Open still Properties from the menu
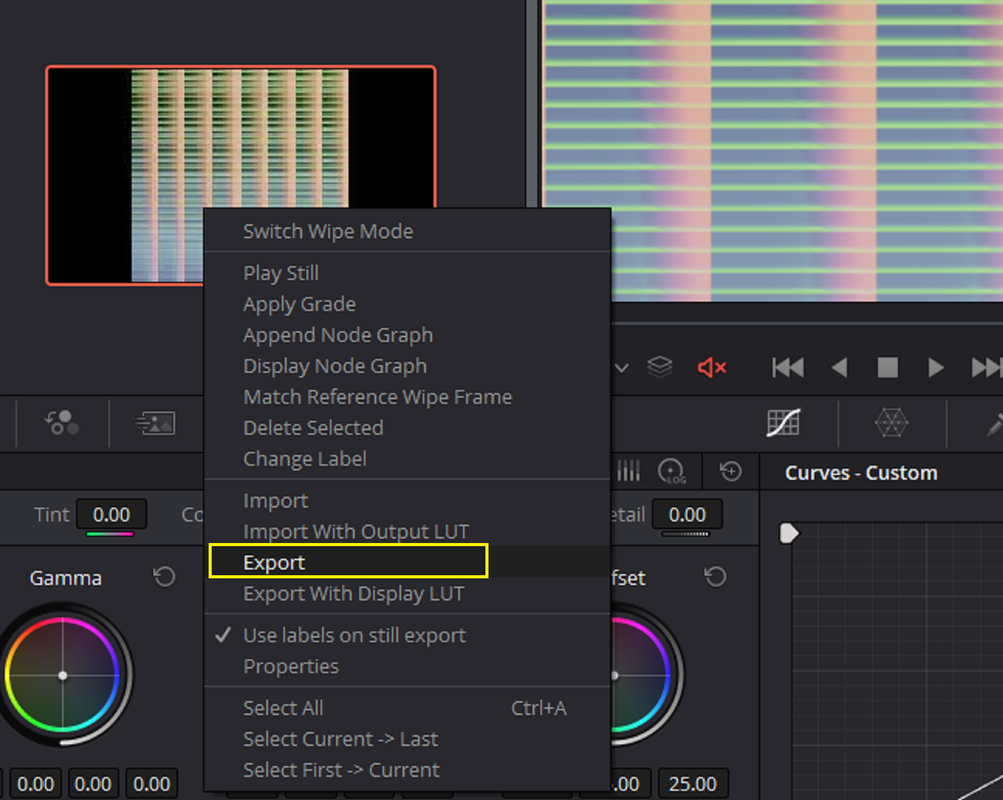The width and height of the screenshot is (1003, 800). 407,666
